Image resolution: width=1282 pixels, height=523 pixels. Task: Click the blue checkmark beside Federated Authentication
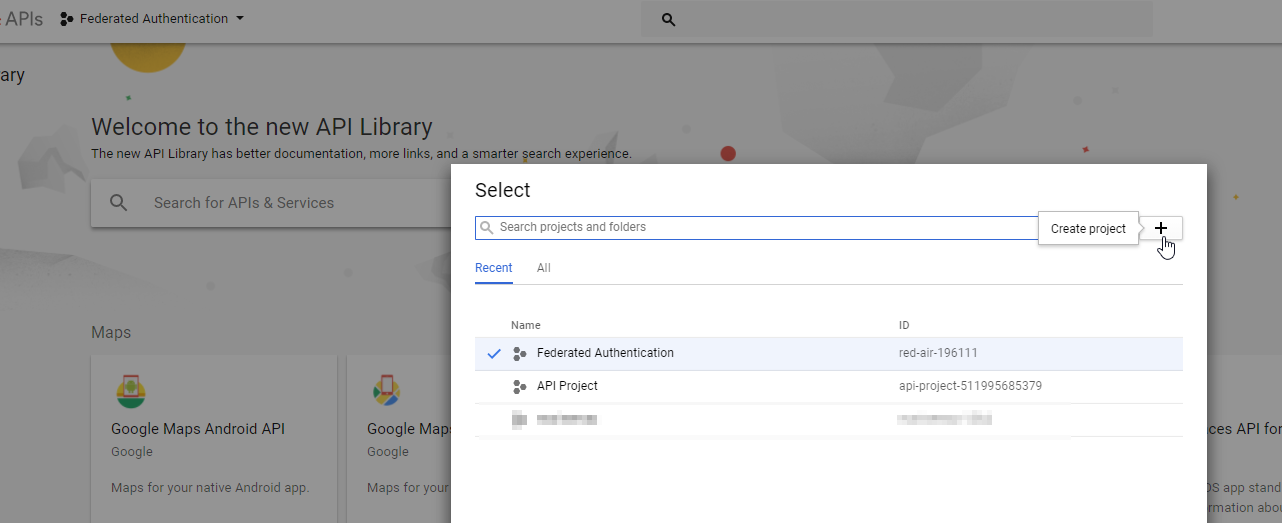[493, 354]
